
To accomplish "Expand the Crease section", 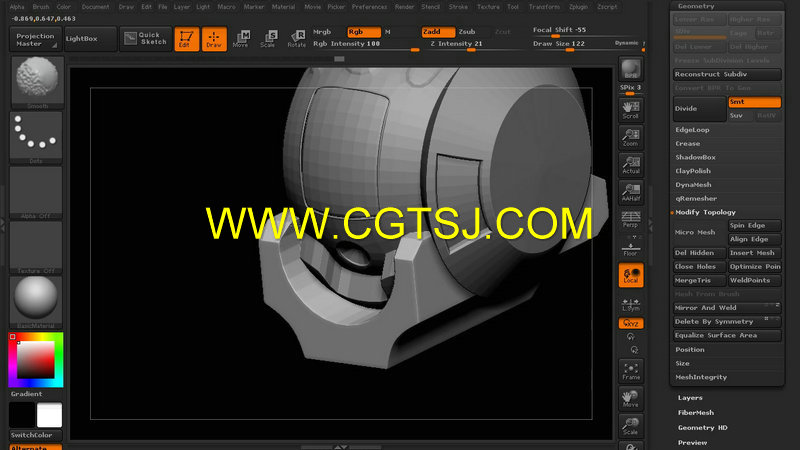I will pos(688,144).
